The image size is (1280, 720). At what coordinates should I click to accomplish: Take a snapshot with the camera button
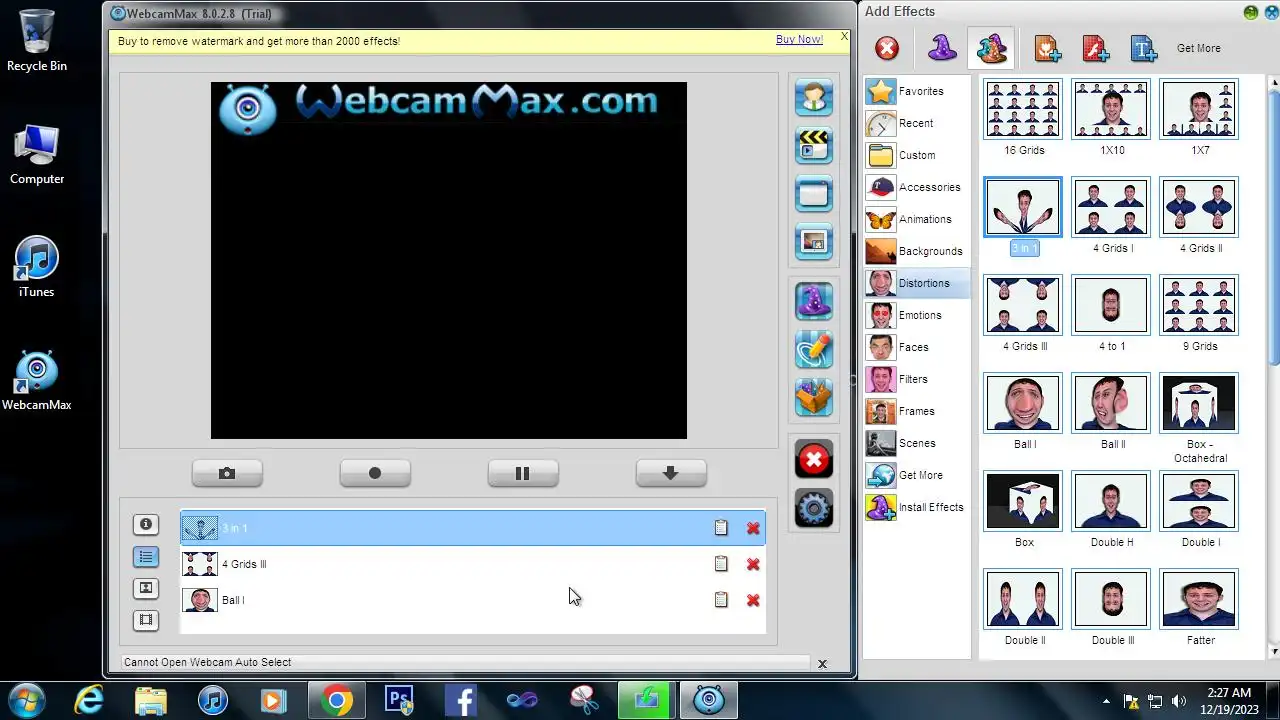click(227, 473)
